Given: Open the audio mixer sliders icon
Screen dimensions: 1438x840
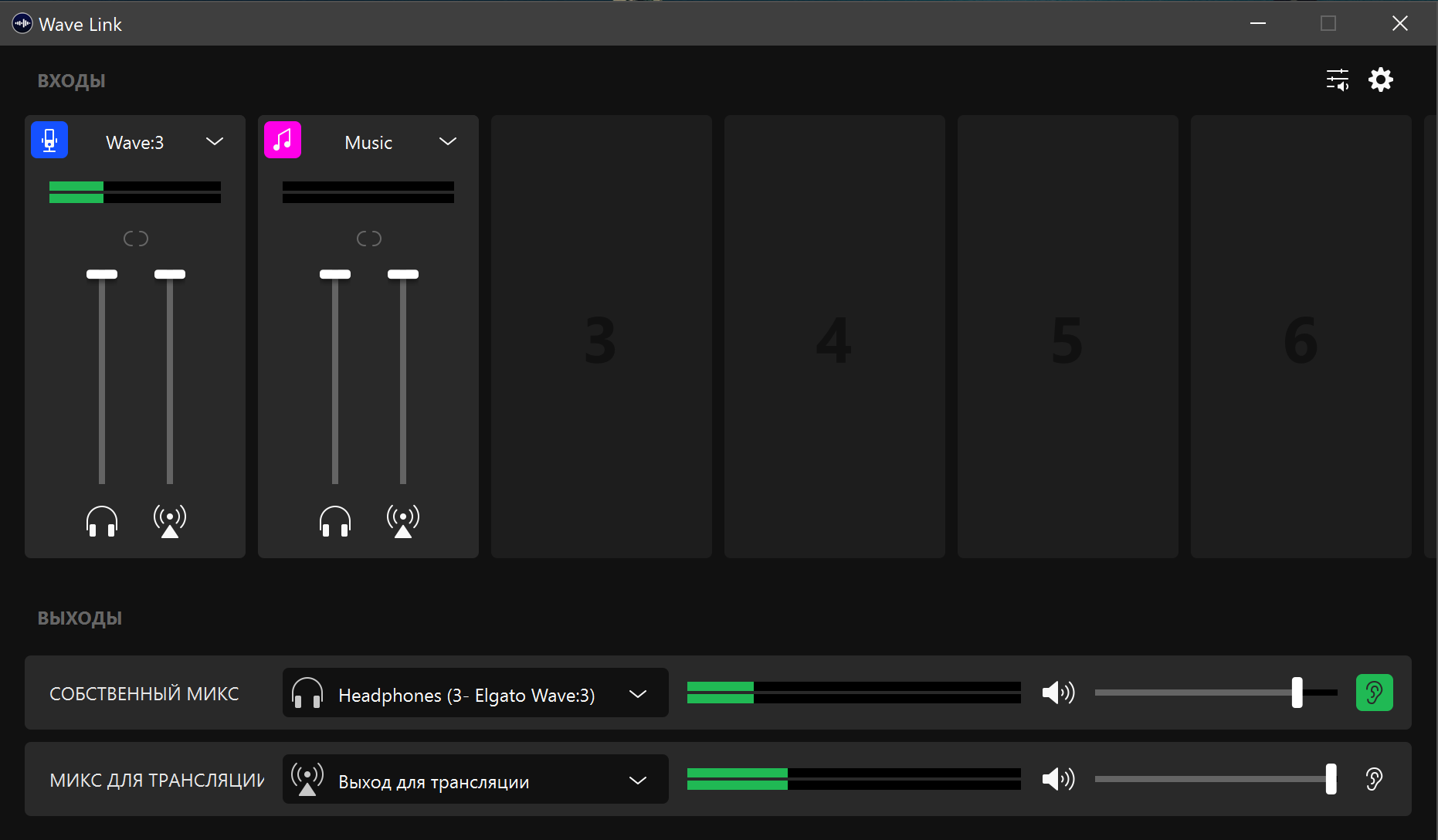Looking at the screenshot, I should click(x=1338, y=80).
